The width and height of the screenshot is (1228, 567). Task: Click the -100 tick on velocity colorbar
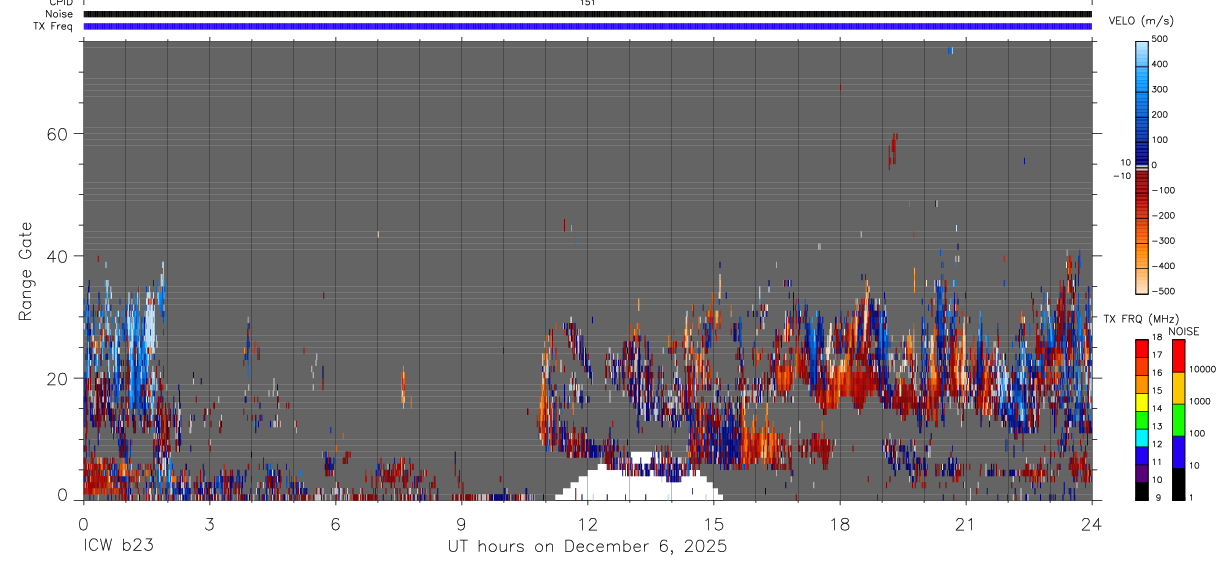tap(1163, 190)
